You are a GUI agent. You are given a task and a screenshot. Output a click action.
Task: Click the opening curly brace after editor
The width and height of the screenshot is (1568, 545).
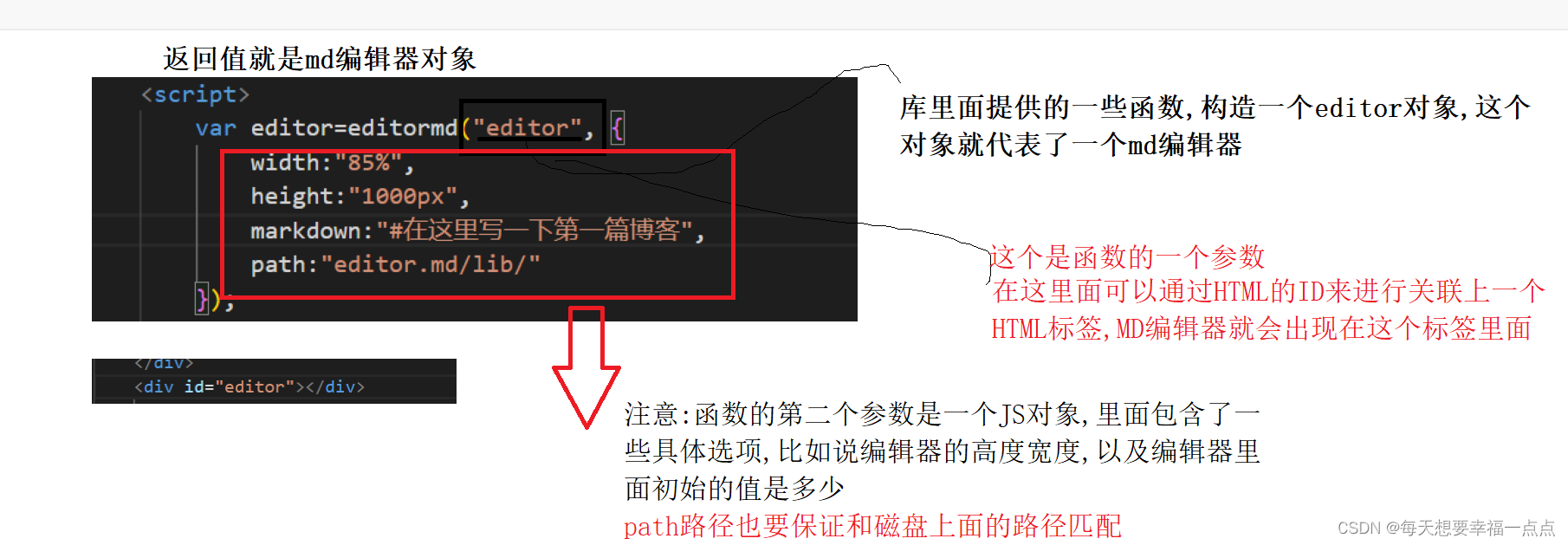point(617,128)
